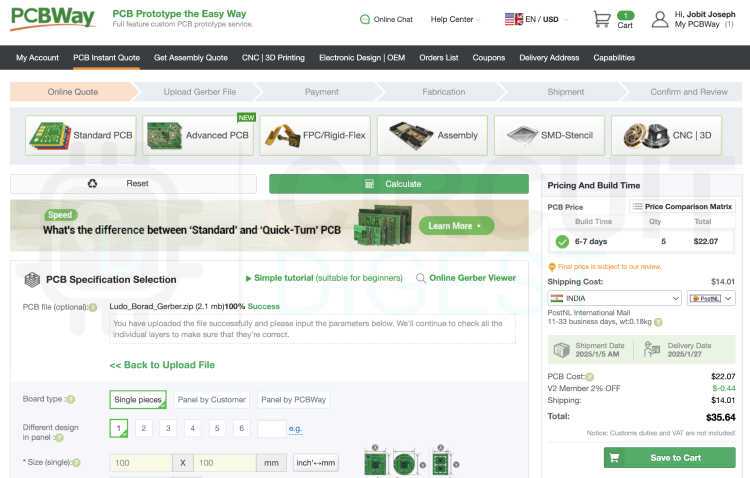This screenshot has width=750, height=478.
Task: Click the help icon next to Board type
Action: click(x=71, y=400)
